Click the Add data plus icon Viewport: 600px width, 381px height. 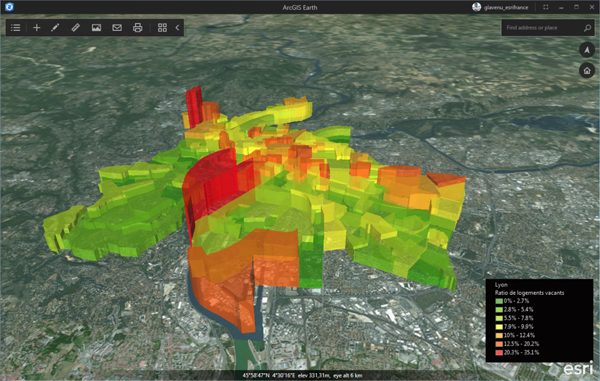[37, 28]
